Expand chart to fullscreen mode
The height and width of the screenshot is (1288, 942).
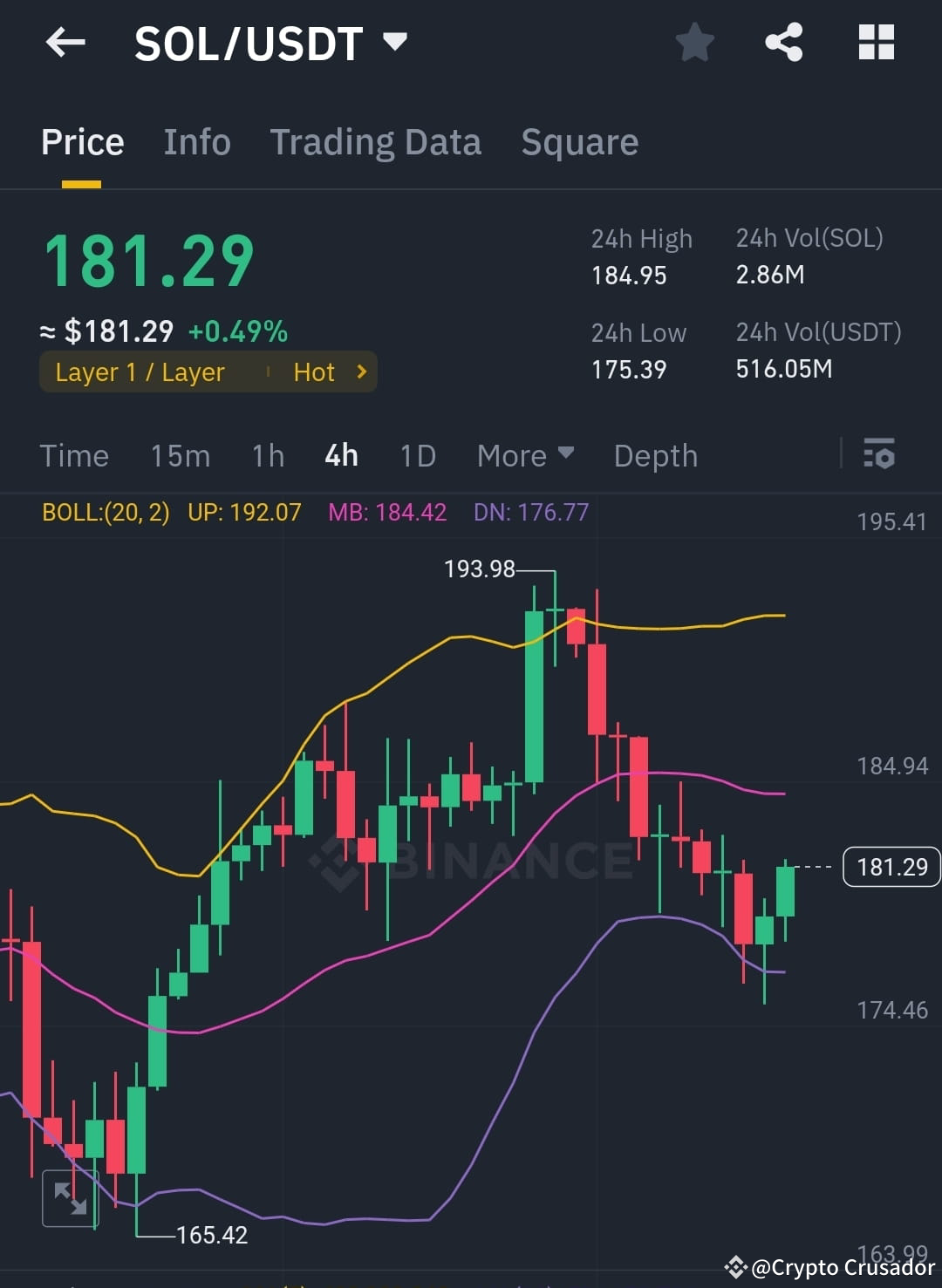click(x=70, y=1197)
